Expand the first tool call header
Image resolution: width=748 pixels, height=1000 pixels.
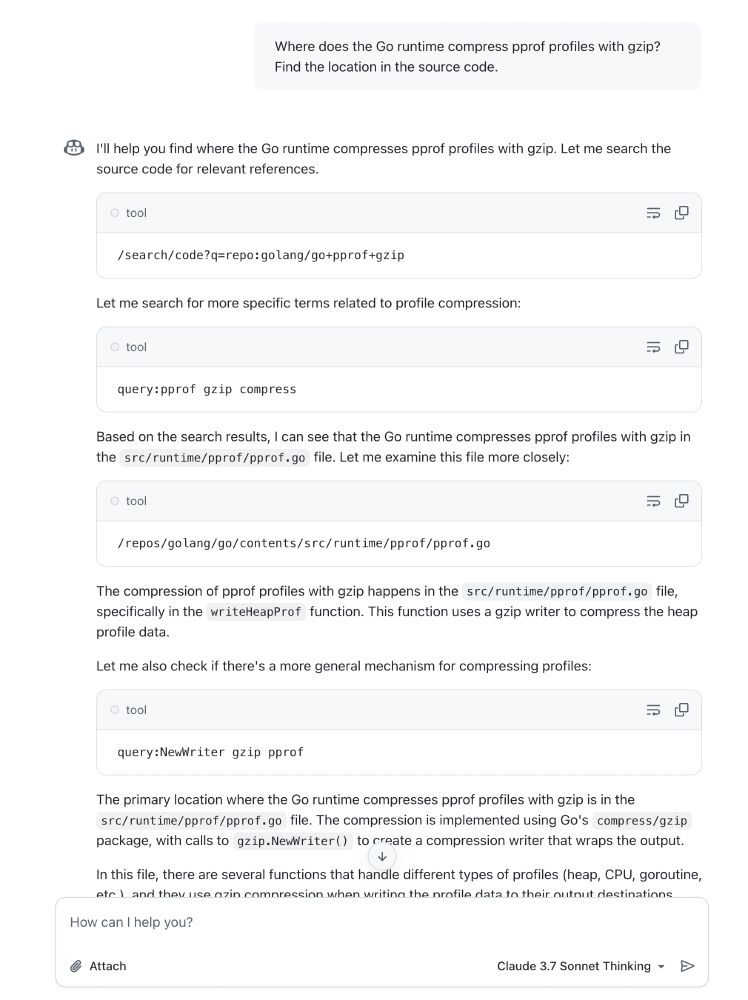click(x=399, y=213)
